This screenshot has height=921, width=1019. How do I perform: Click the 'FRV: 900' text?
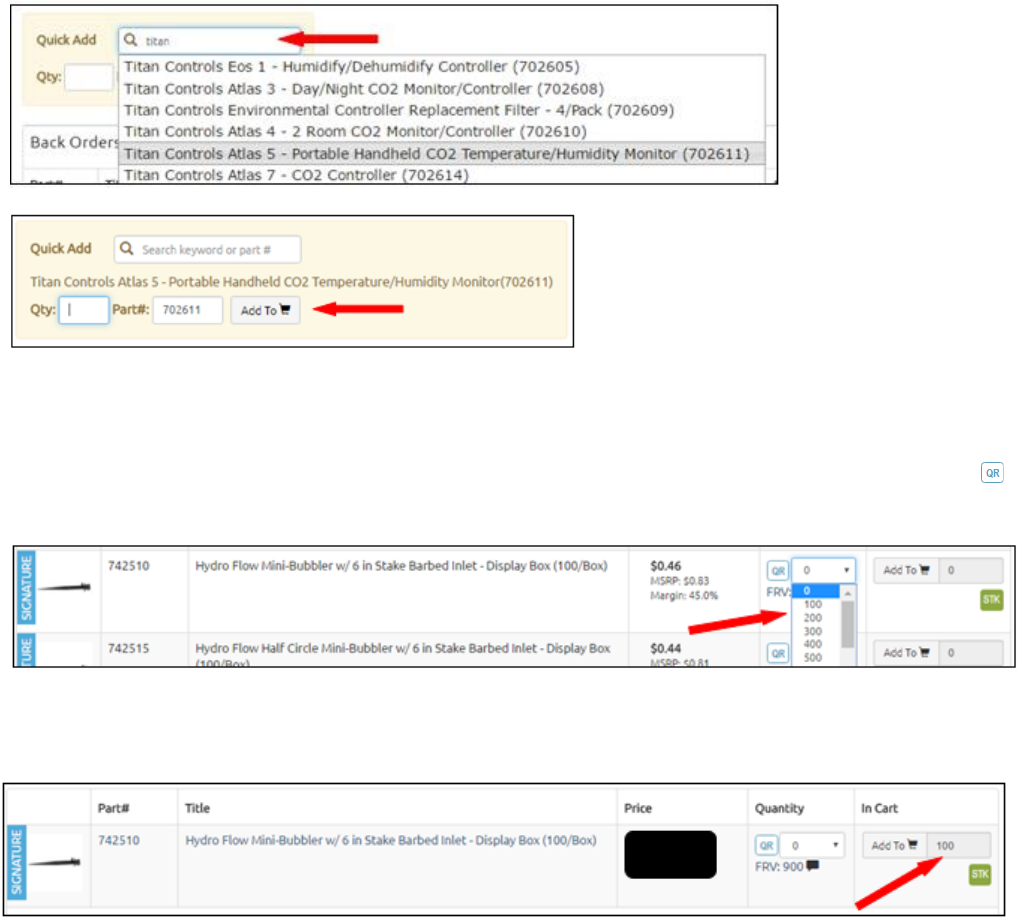tap(779, 866)
